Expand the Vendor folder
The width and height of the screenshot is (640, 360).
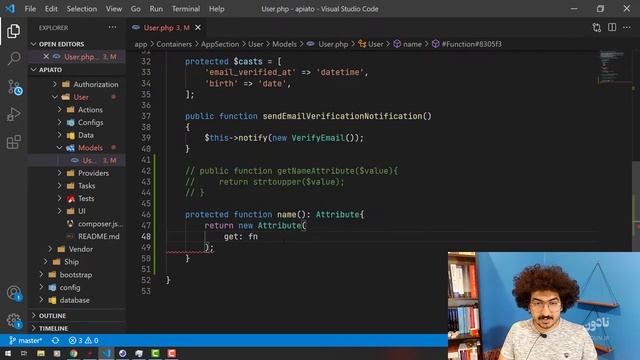pyautogui.click(x=77, y=249)
